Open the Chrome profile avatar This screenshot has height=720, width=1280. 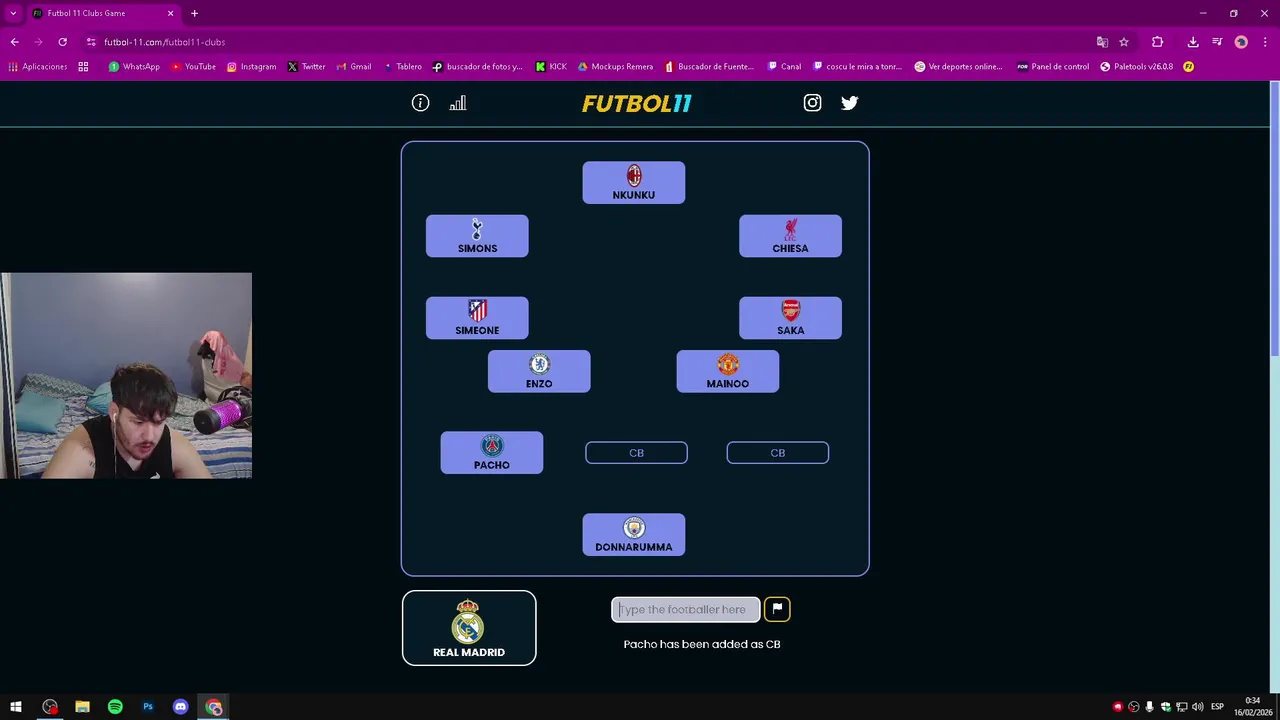coord(1241,42)
